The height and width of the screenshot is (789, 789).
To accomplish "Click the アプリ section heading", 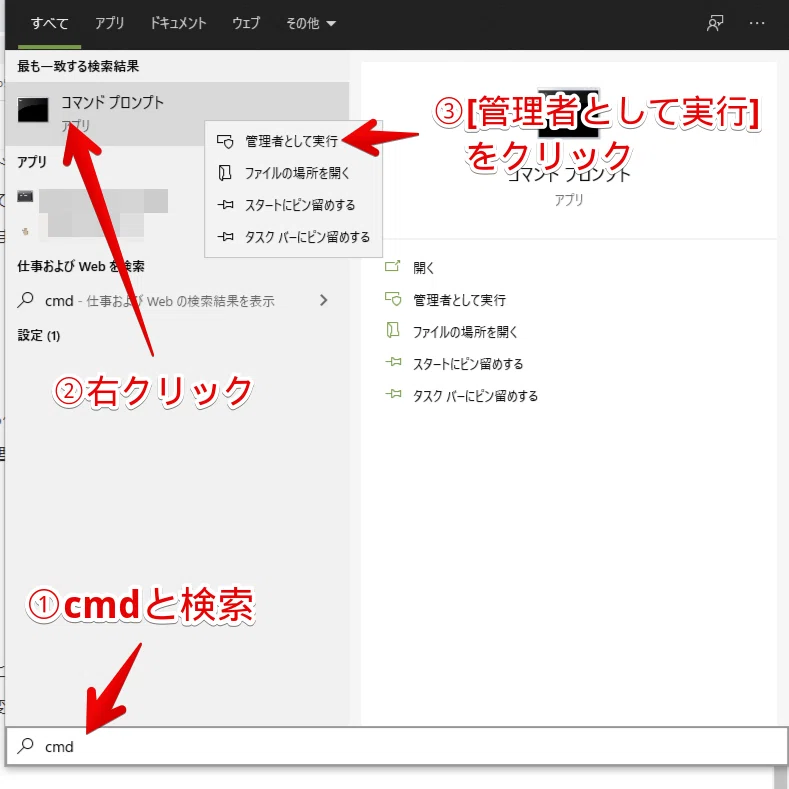I will 32,162.
